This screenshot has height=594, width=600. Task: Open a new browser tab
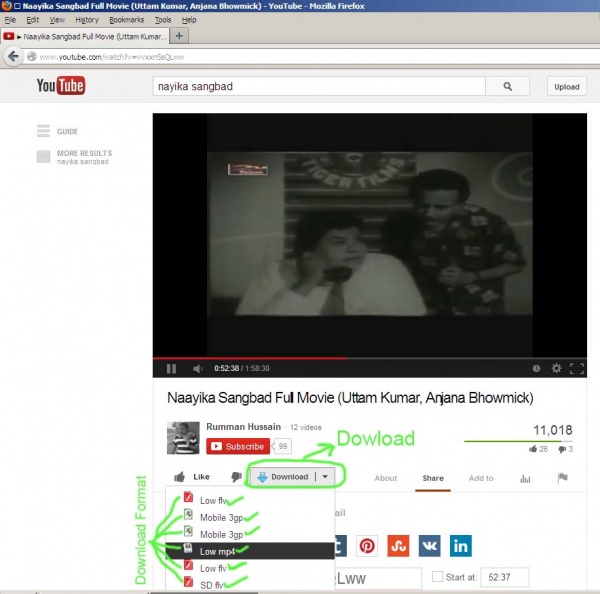(179, 36)
